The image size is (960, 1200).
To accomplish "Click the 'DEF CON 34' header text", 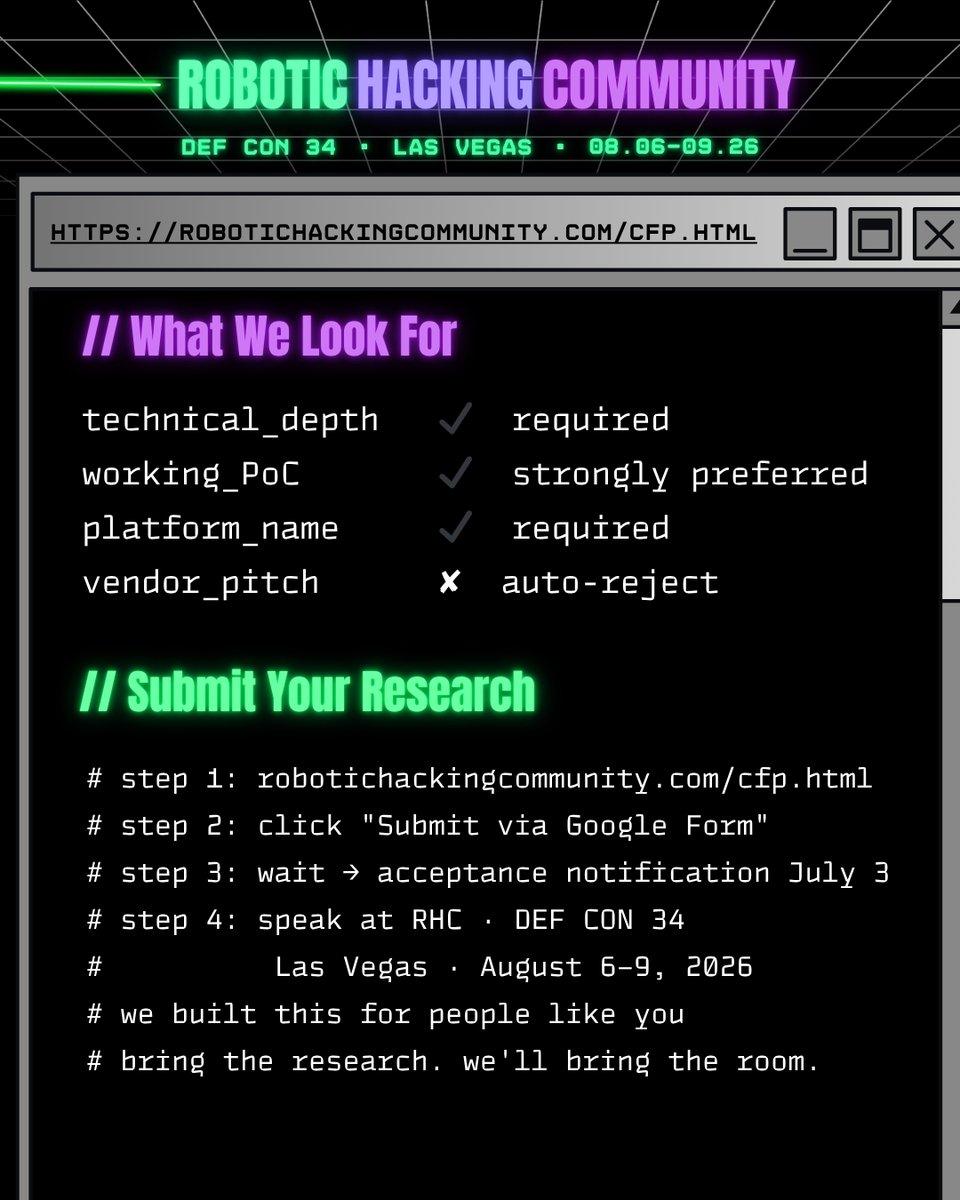I will [x=258, y=147].
